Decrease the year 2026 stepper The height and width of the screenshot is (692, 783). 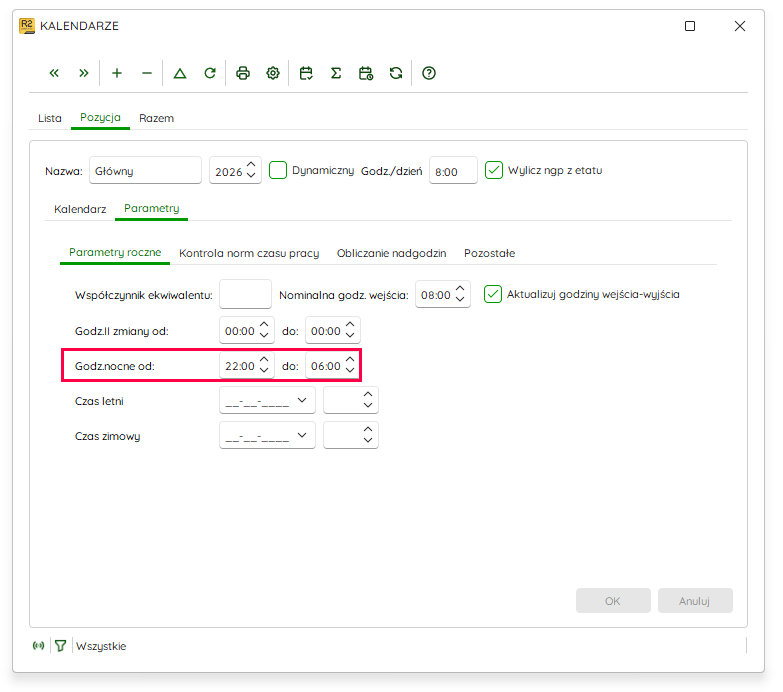tap(251, 175)
